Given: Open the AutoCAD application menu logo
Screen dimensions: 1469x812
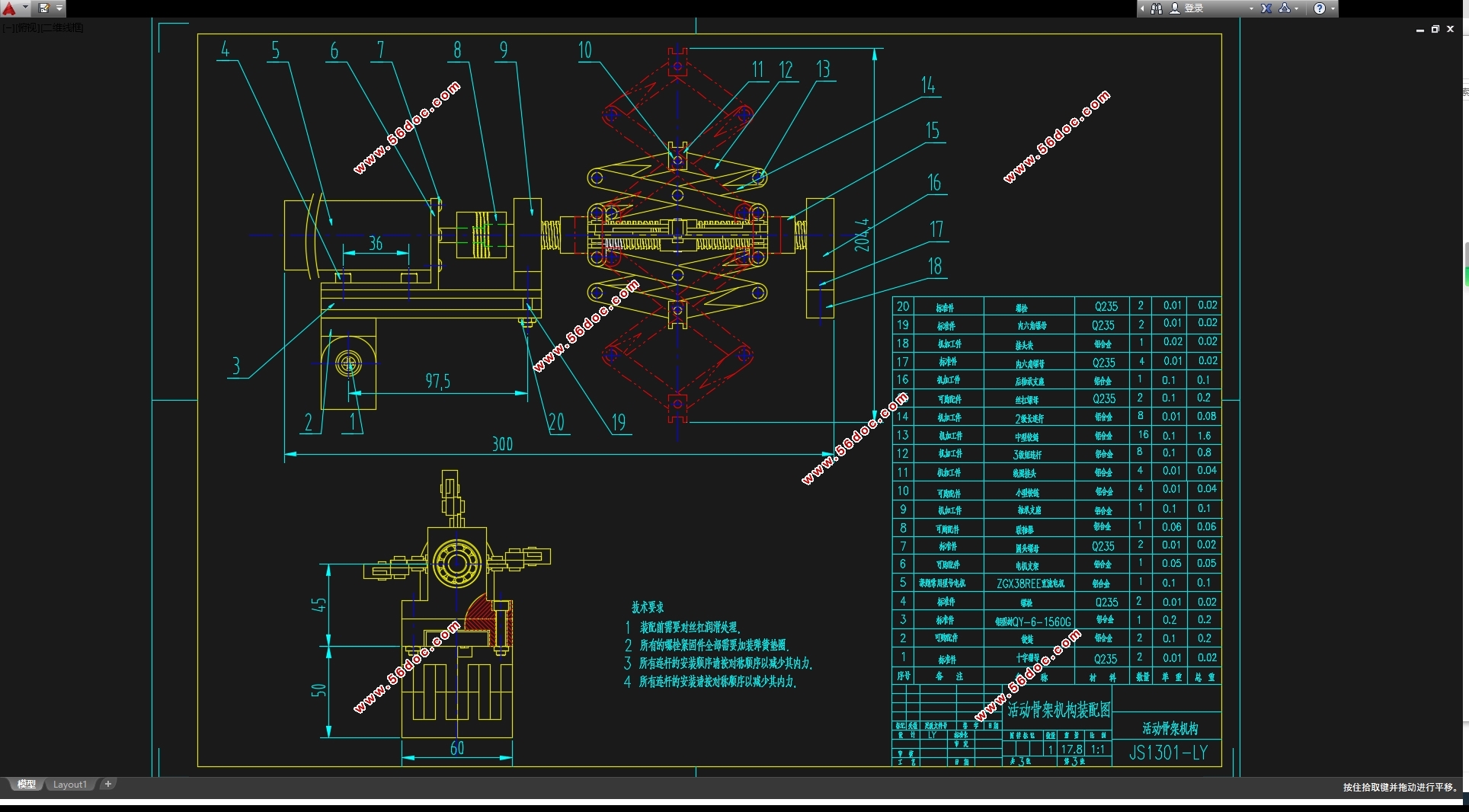Looking at the screenshot, I should (10, 8).
